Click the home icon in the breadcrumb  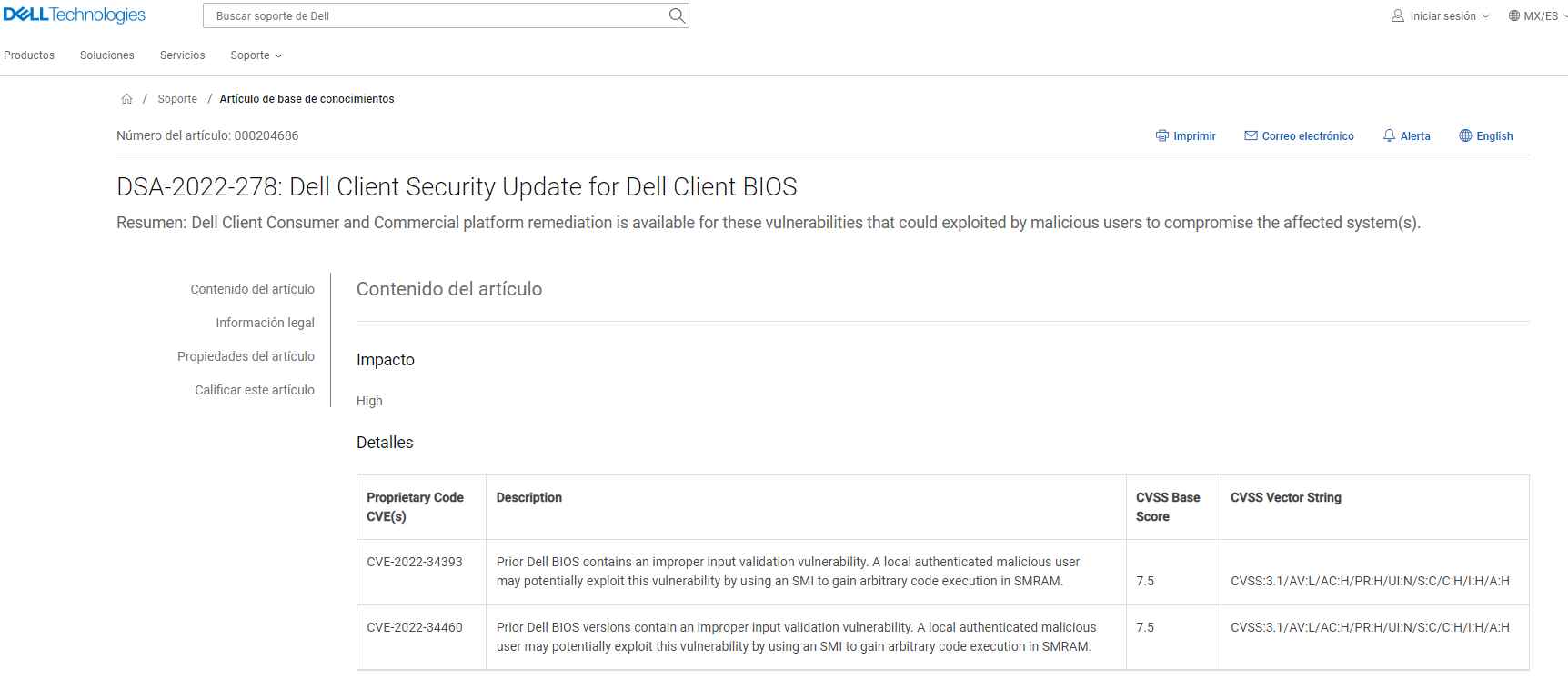click(127, 98)
